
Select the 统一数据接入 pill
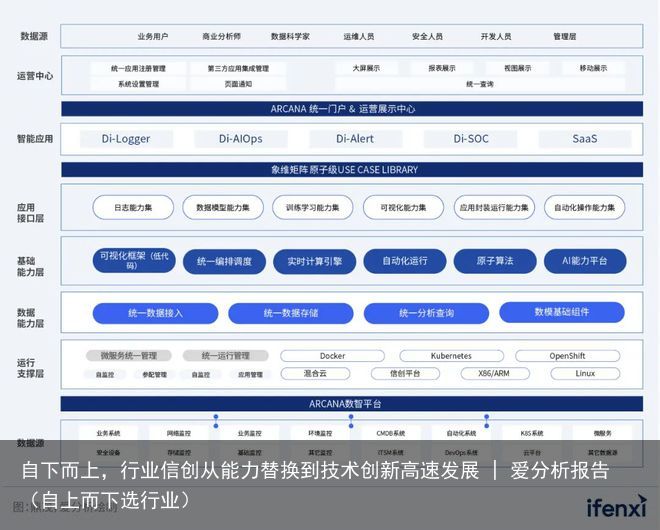155,313
